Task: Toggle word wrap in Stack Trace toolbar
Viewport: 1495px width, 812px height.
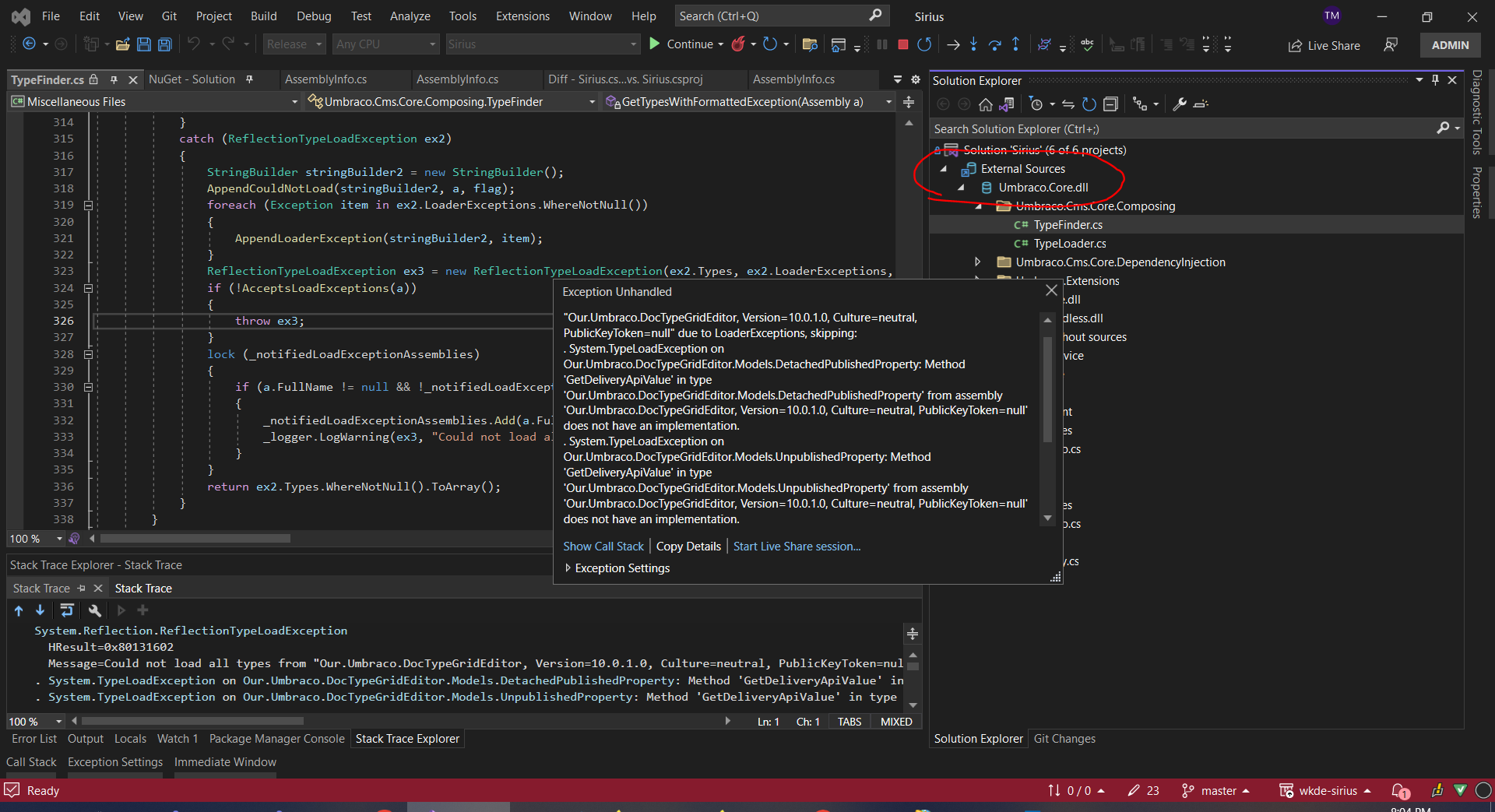Action: (67, 610)
